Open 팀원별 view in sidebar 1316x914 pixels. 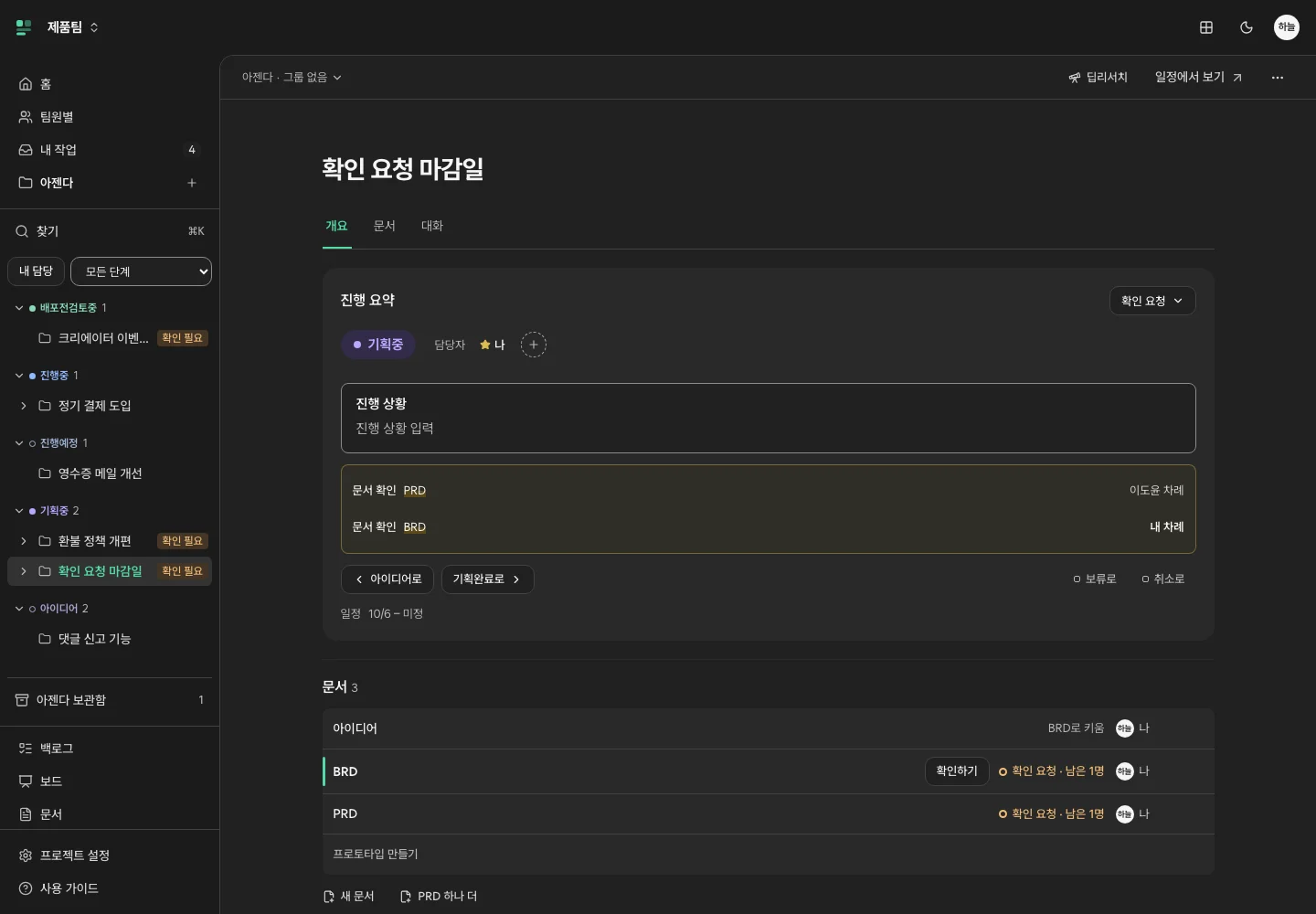(110, 117)
